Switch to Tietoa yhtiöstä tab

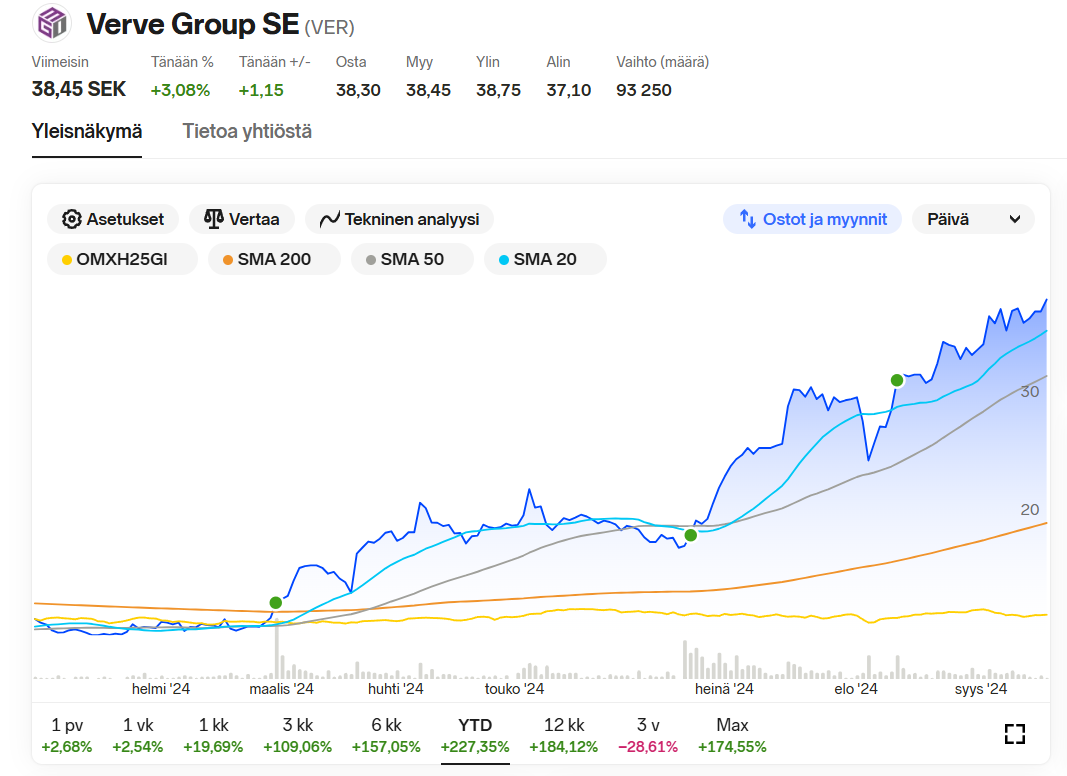coord(247,131)
